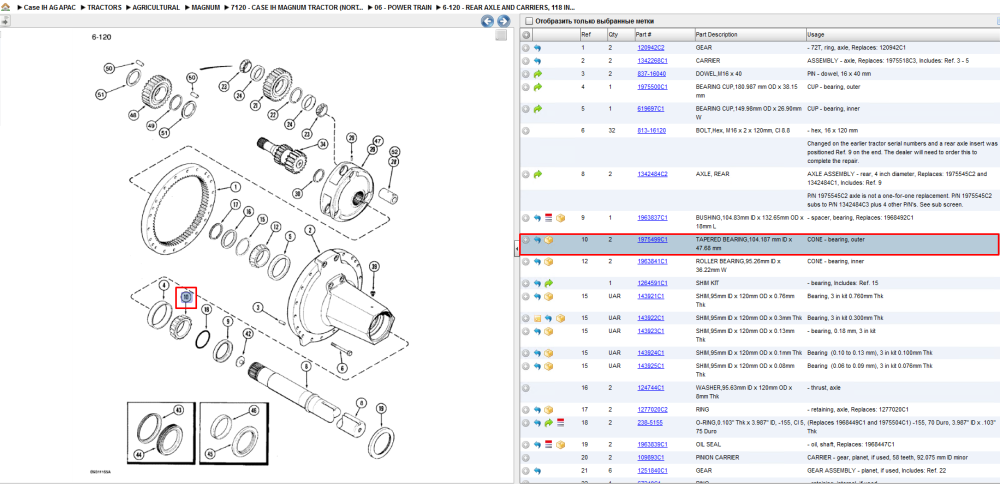Click the green arrow icon in the 1975500C1 bearing cup row
The width and height of the screenshot is (1000, 484).
[537, 87]
